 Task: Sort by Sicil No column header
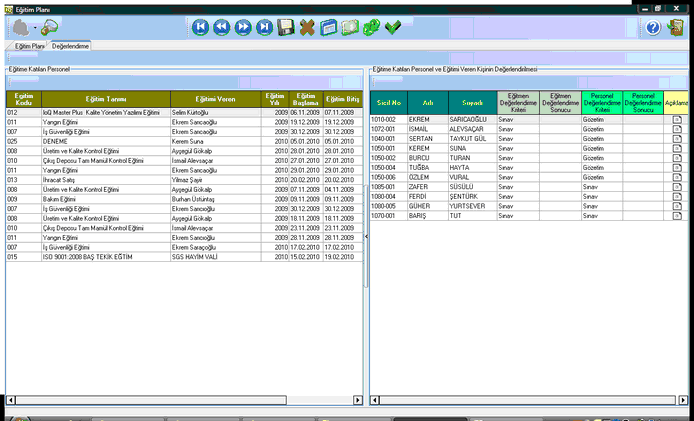389,103
